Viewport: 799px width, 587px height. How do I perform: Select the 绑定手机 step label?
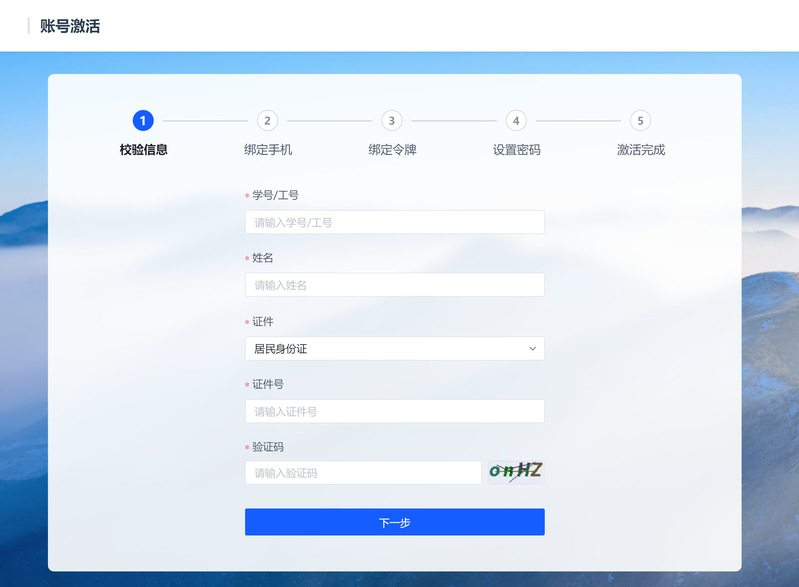[x=267, y=150]
